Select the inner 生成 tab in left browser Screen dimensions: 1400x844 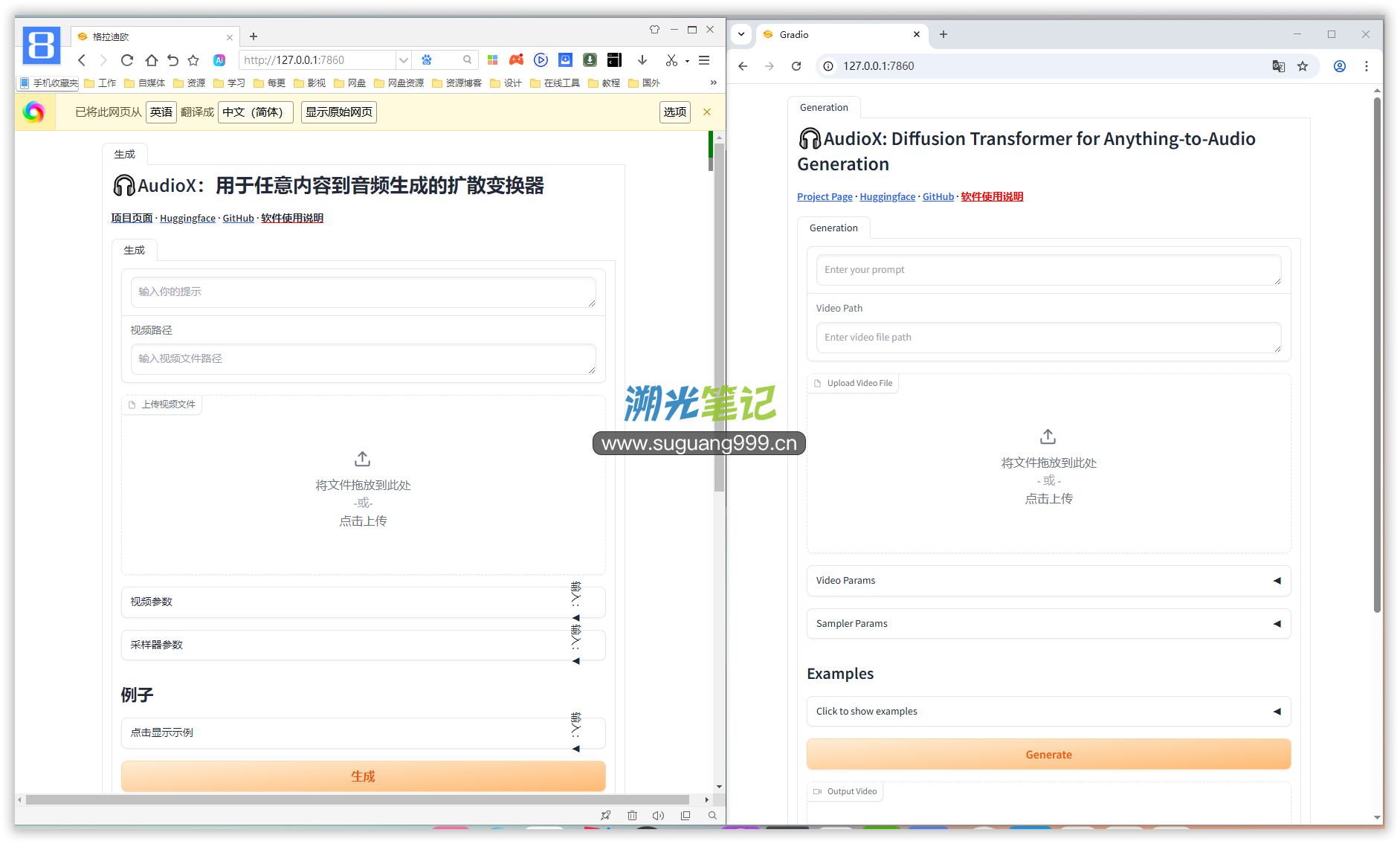135,251
